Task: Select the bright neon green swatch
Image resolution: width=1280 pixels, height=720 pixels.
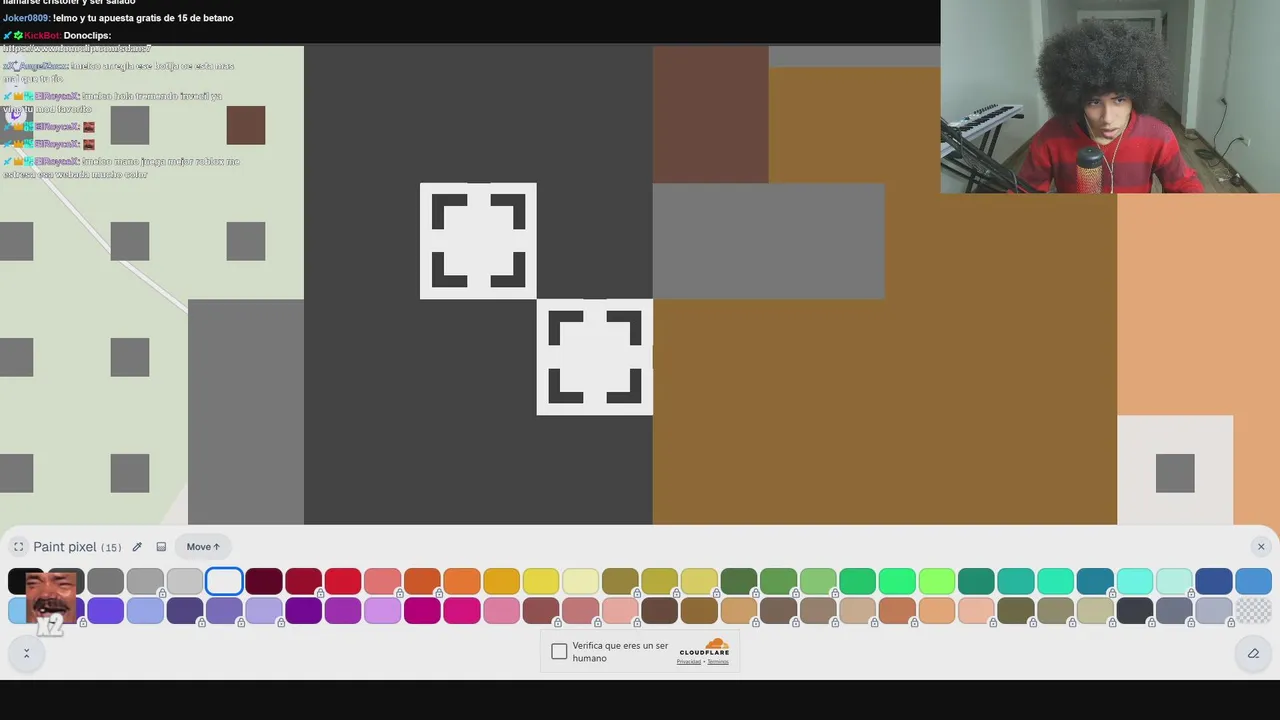Action: (x=897, y=581)
